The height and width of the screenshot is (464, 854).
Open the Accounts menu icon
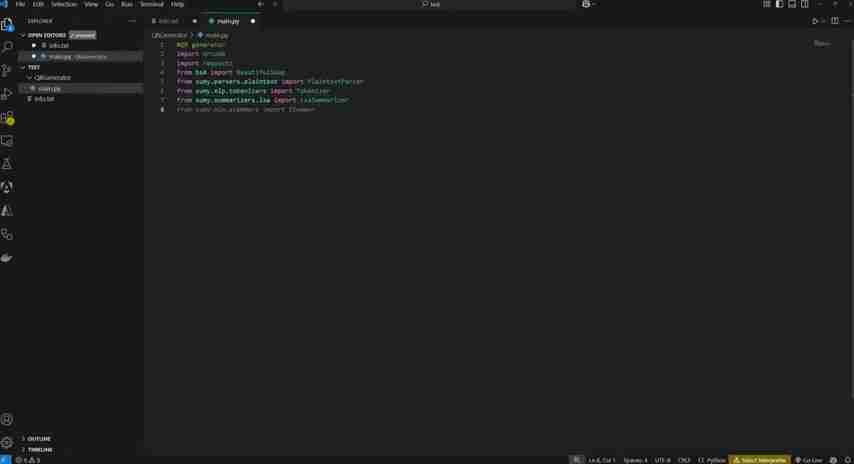coord(7,419)
